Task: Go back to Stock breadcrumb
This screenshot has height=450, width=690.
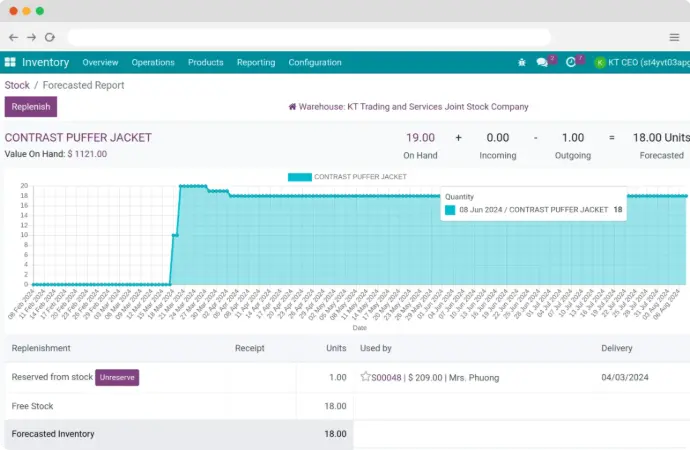Action: coord(17,85)
